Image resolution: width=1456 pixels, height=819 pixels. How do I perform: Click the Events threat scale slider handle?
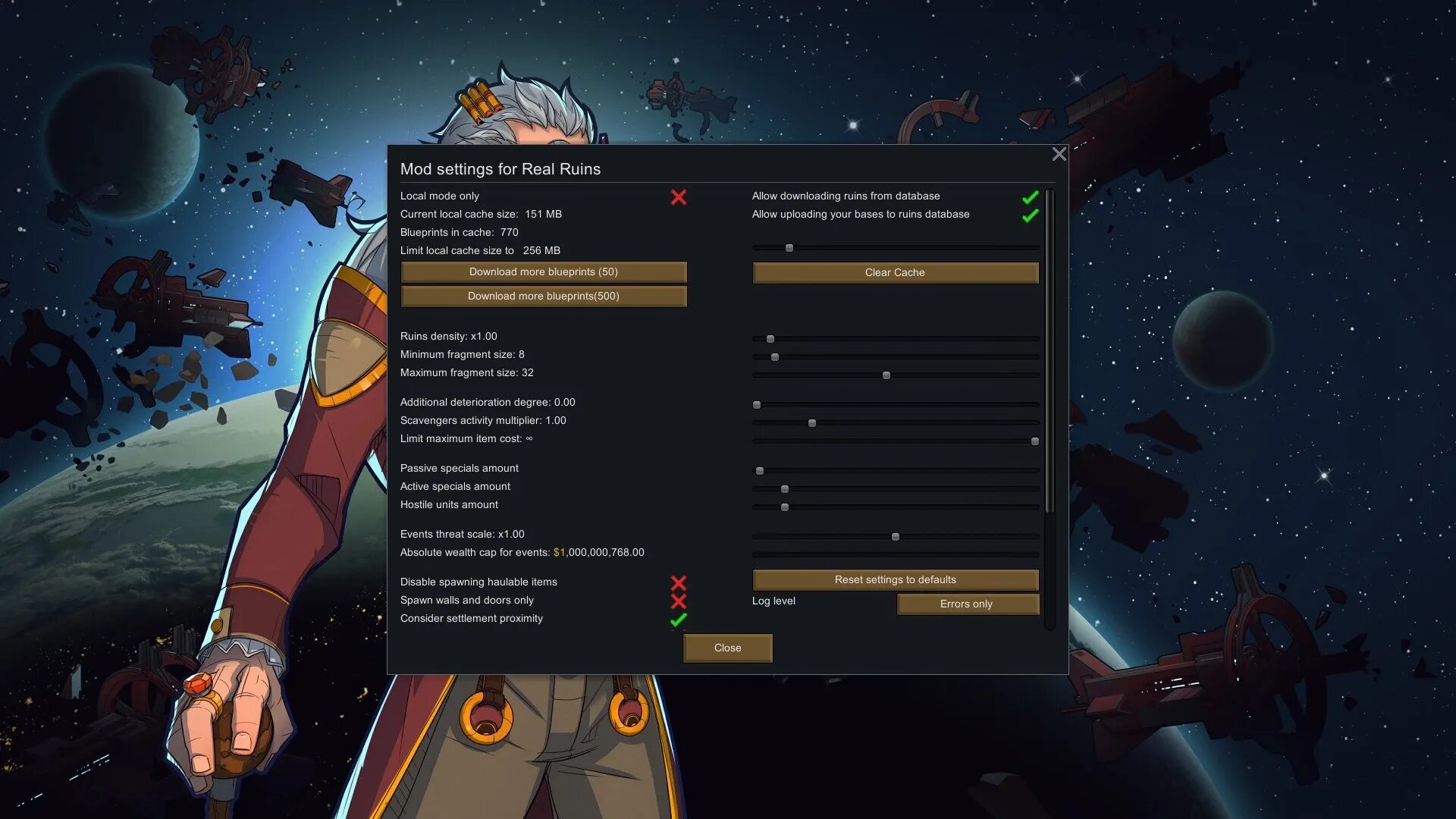(x=896, y=537)
